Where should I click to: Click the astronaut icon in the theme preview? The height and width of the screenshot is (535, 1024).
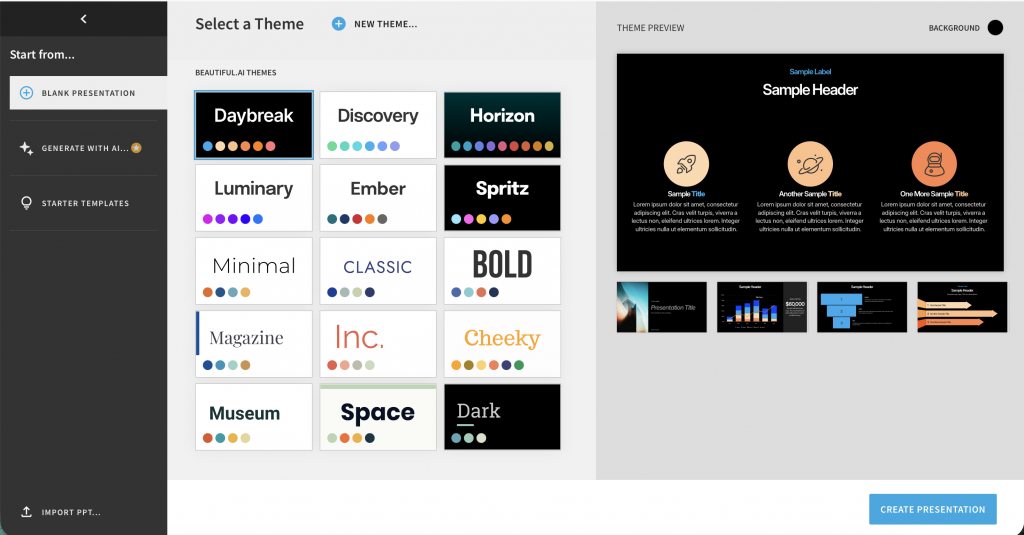934,164
